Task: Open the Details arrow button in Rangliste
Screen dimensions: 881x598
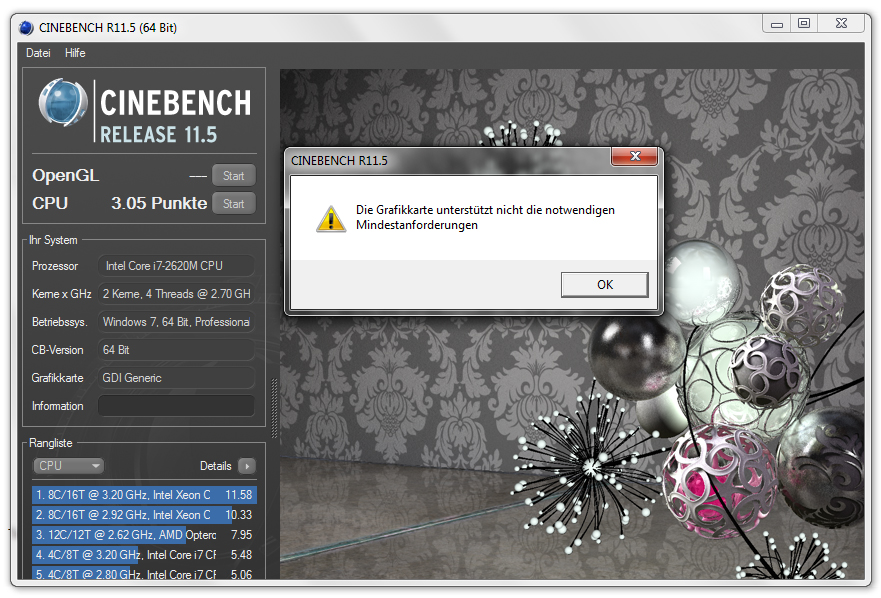Action: pos(247,466)
